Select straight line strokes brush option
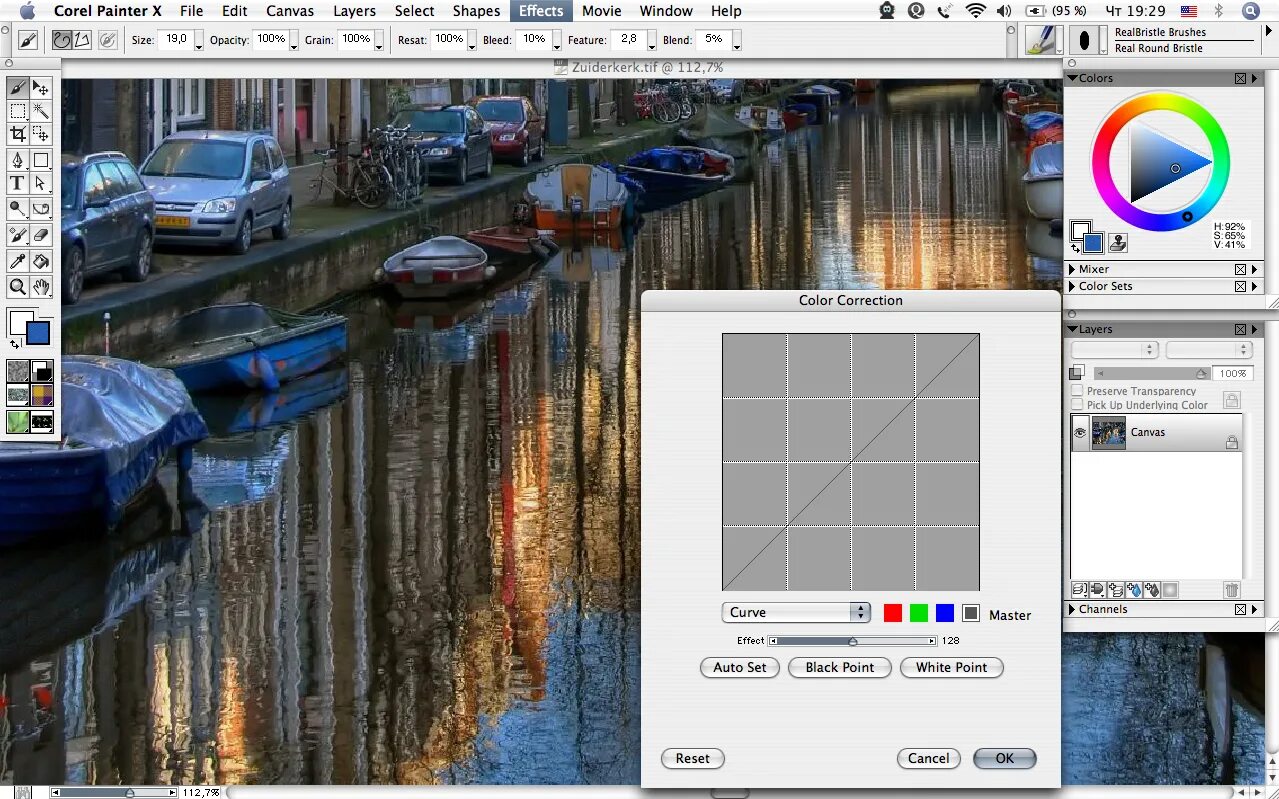The image size is (1279, 799). coord(82,40)
